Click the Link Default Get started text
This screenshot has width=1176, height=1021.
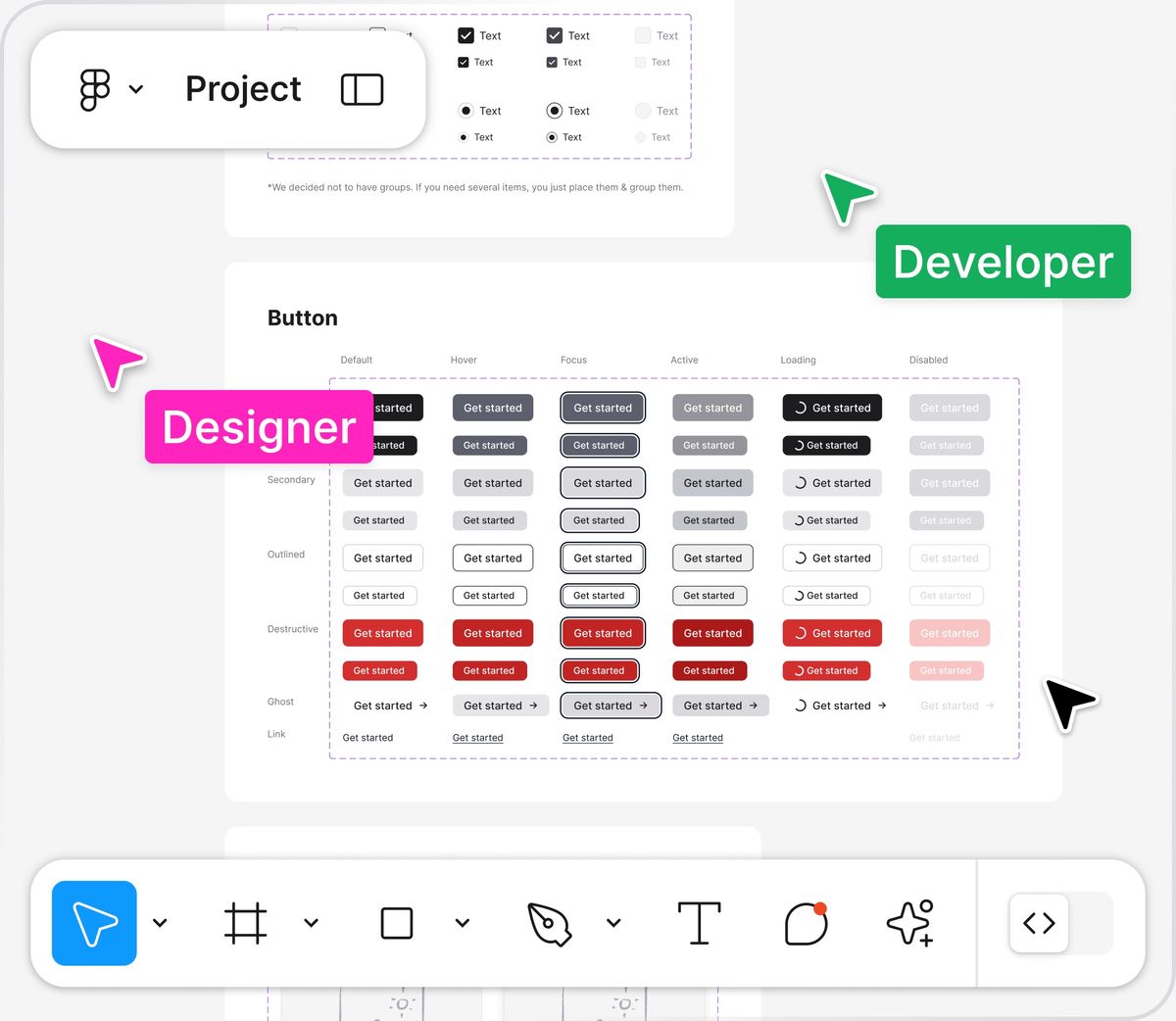[368, 738]
